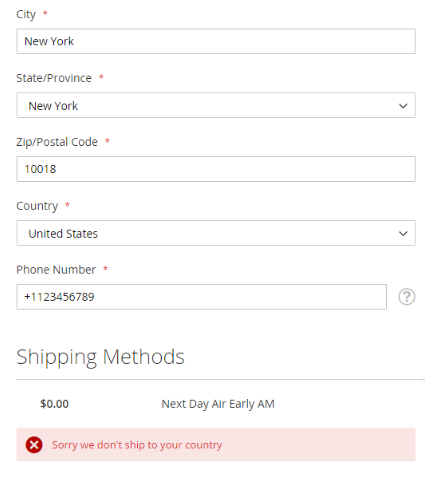Click the Shipping Methods heading
Screen dimensions: 431x483
click(x=100, y=357)
